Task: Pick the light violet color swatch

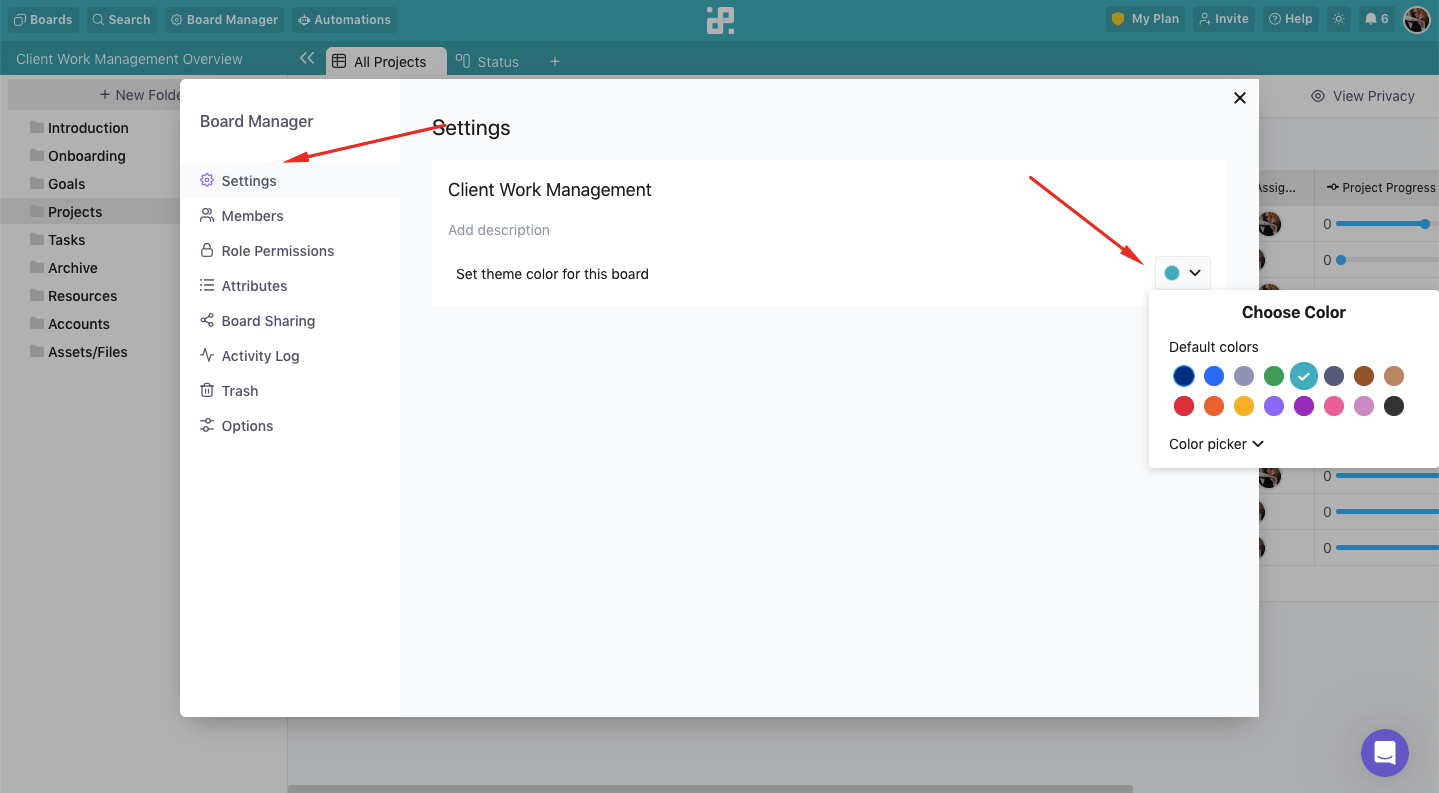Action: [1274, 406]
